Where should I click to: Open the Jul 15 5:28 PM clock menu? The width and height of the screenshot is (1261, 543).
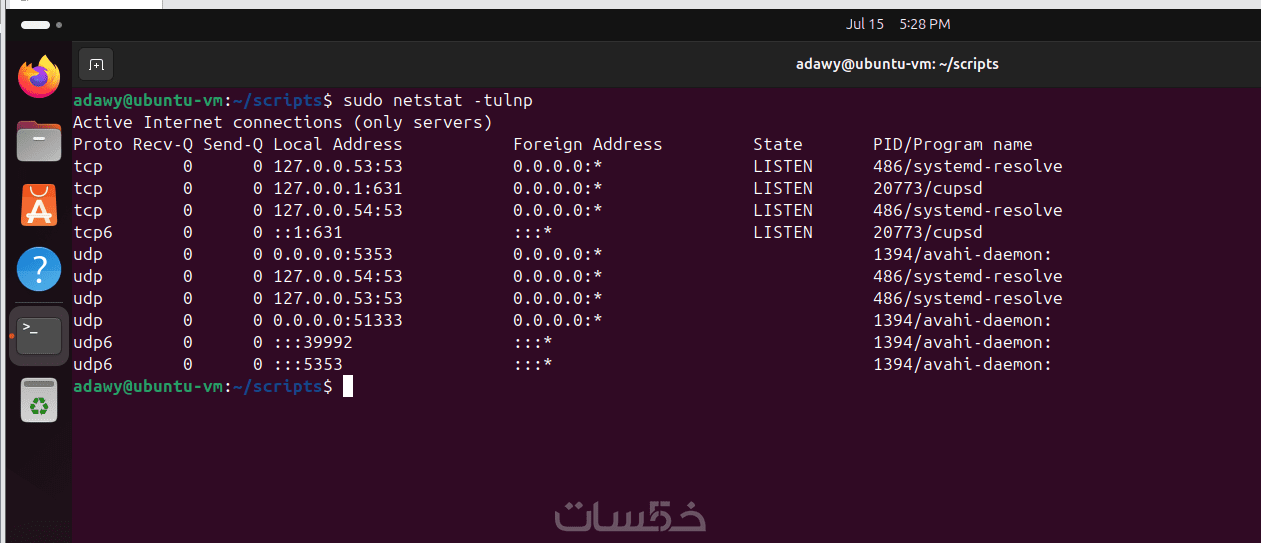tap(897, 23)
